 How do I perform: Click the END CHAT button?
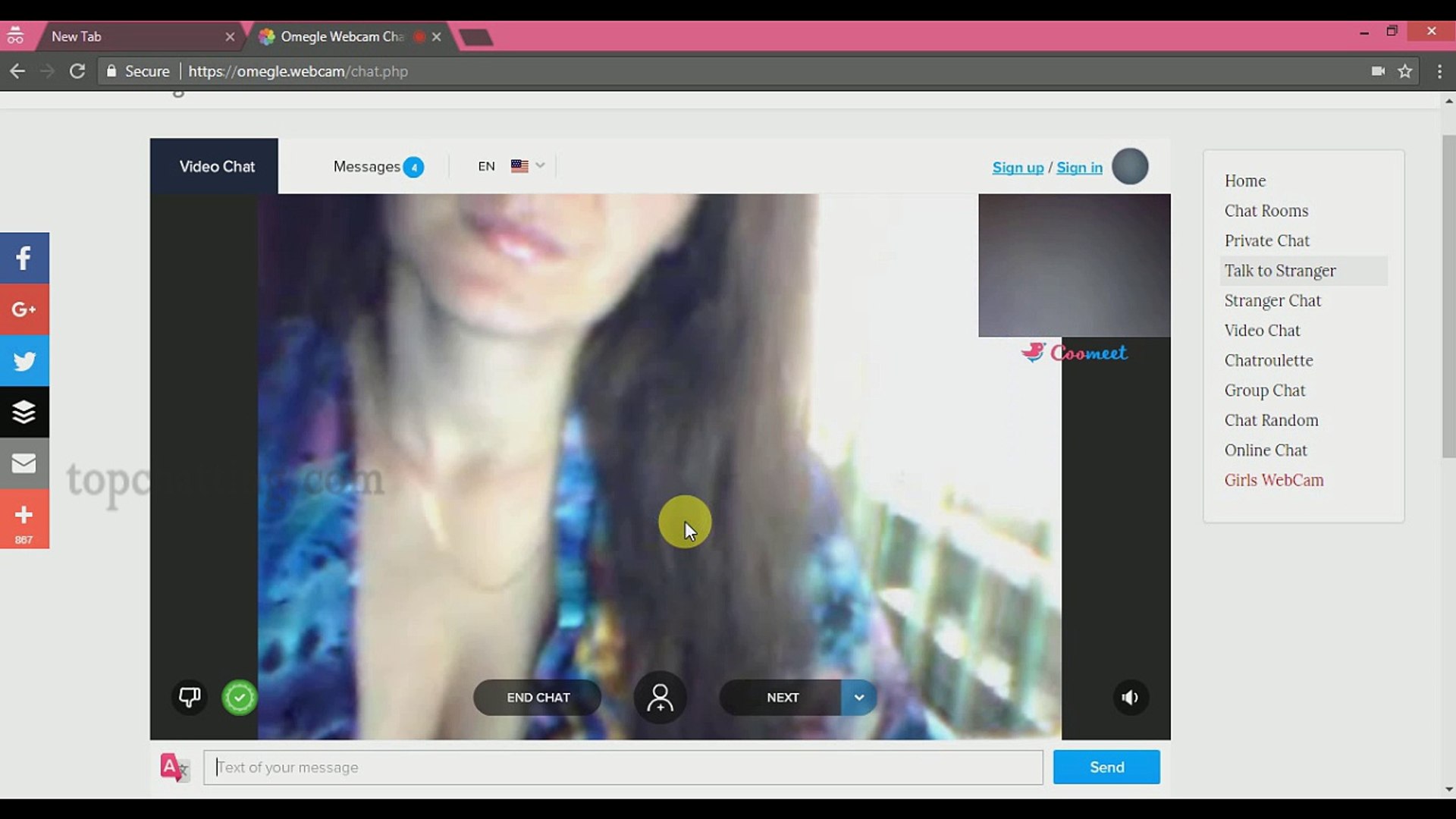click(538, 697)
